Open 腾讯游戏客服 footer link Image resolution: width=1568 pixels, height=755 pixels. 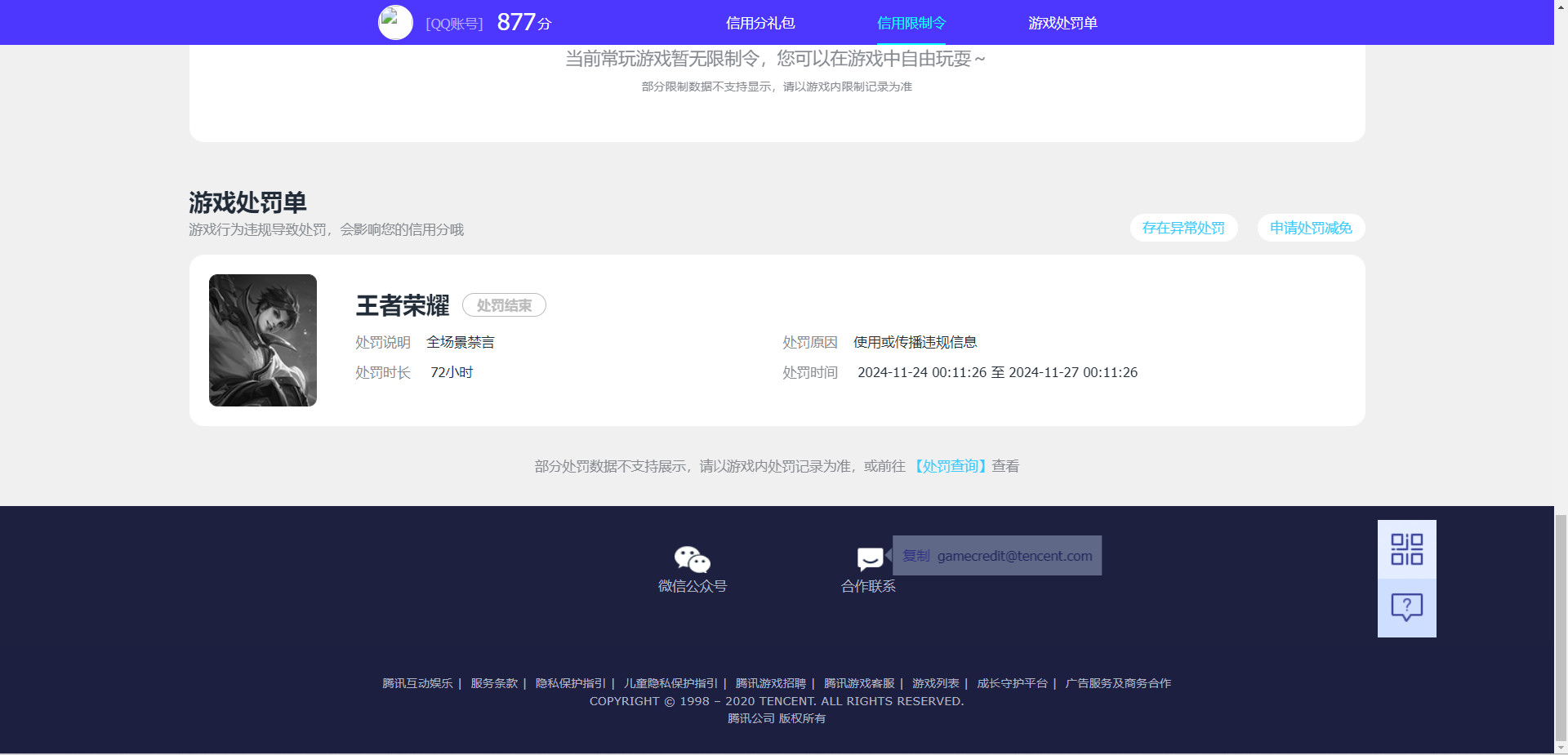pyautogui.click(x=859, y=683)
